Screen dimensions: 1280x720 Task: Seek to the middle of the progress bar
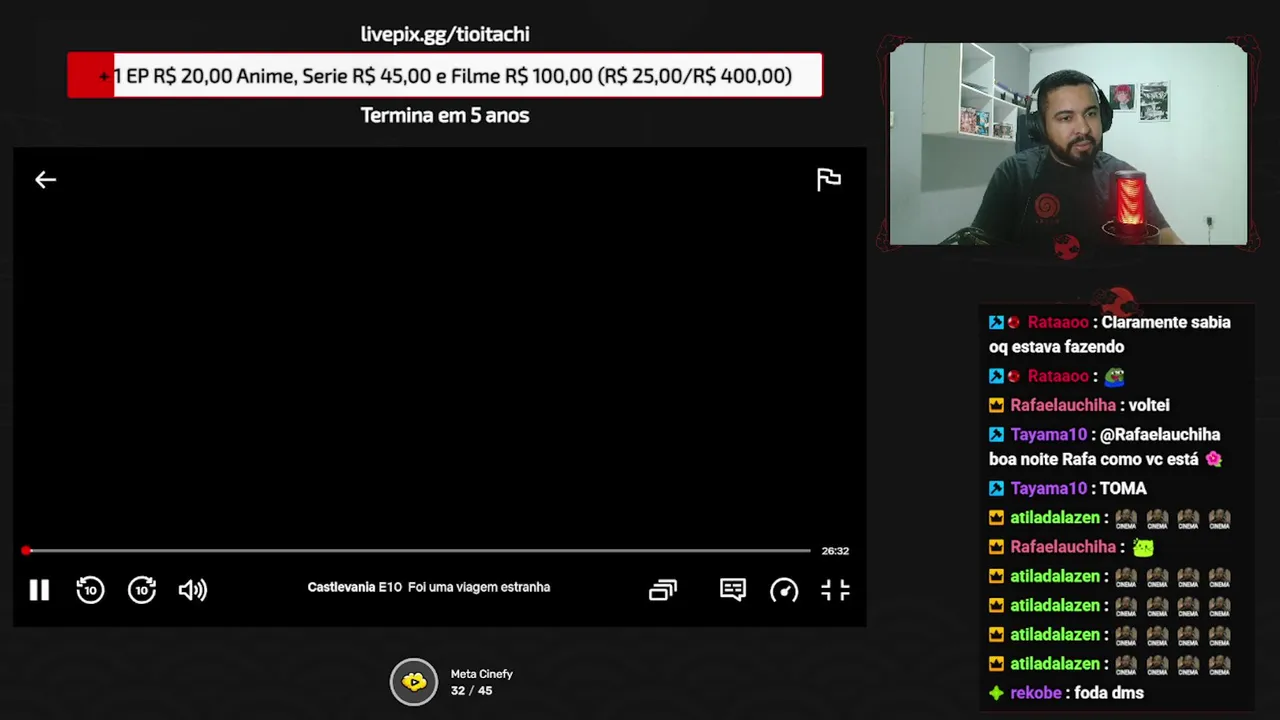pyautogui.click(x=418, y=550)
